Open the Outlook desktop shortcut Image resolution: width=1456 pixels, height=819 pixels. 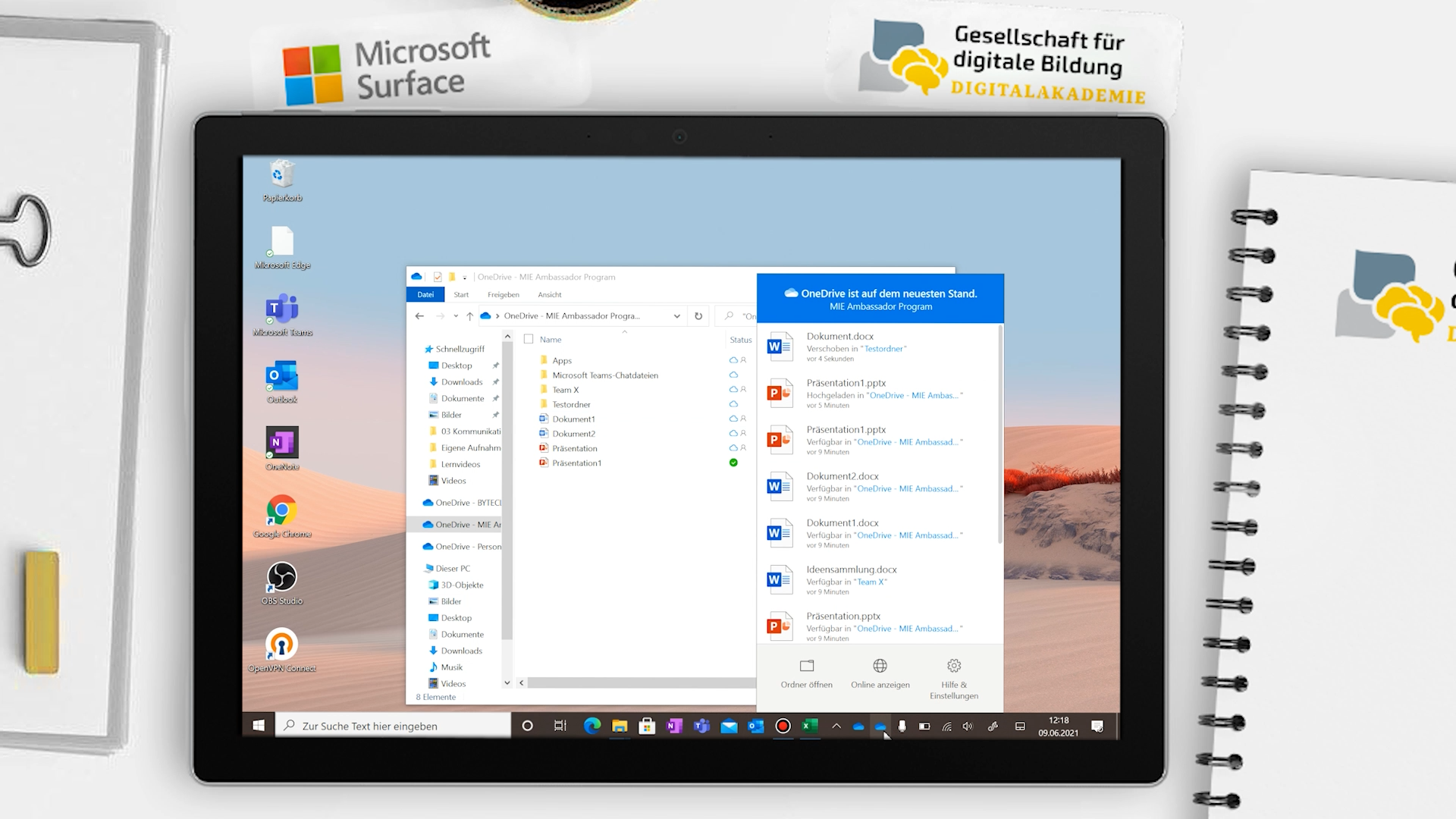point(282,383)
